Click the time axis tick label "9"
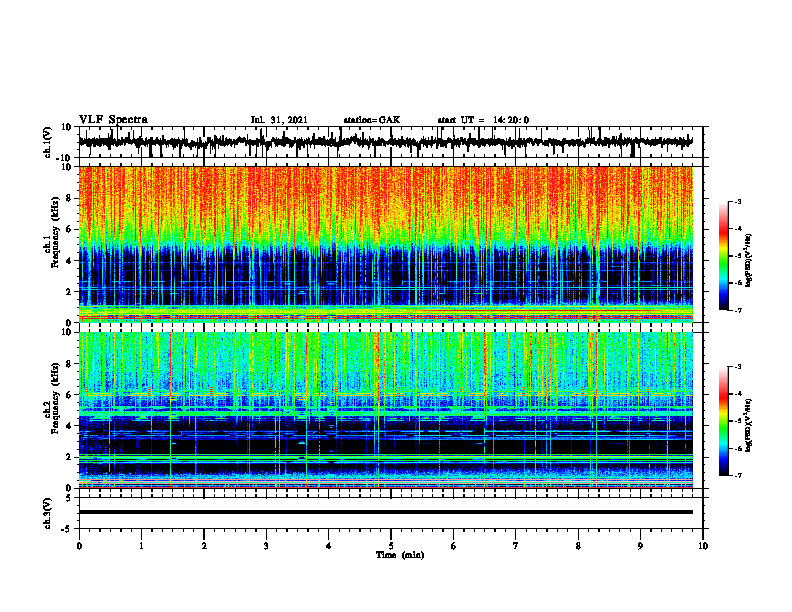This screenshot has height=612, width=792. click(640, 546)
